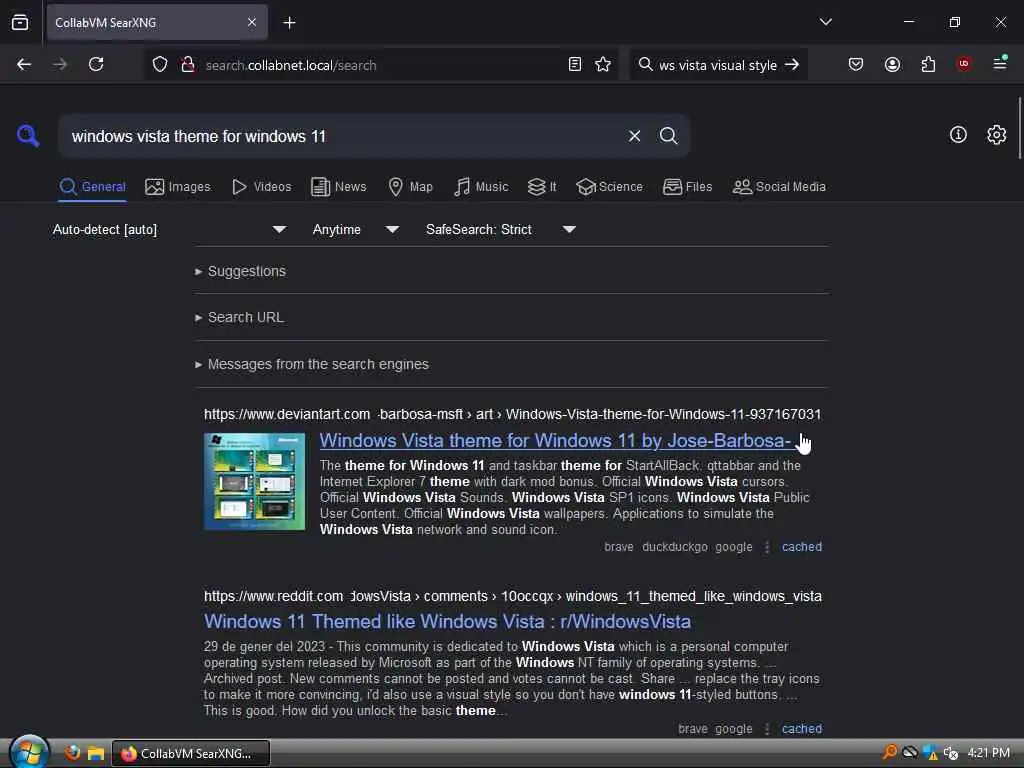
Task: Switch to the It tab
Action: pos(542,187)
